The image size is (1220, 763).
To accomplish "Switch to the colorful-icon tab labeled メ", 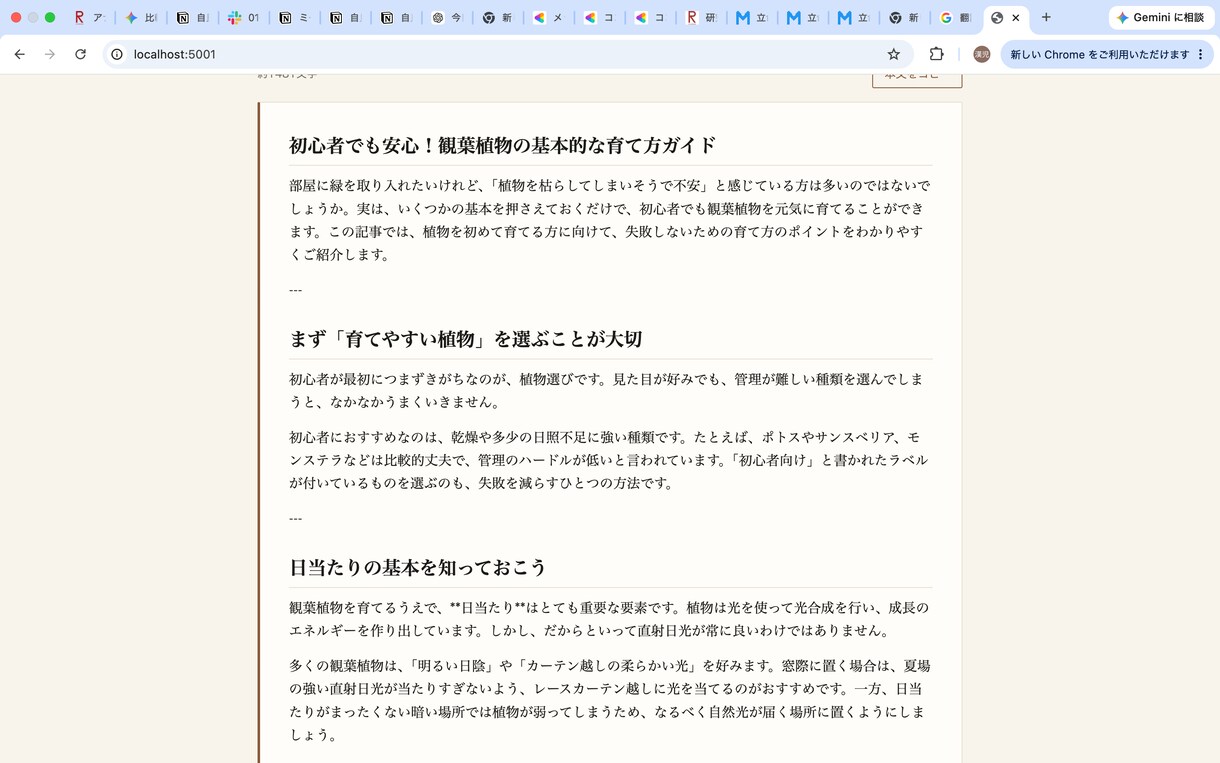I will pos(548,17).
